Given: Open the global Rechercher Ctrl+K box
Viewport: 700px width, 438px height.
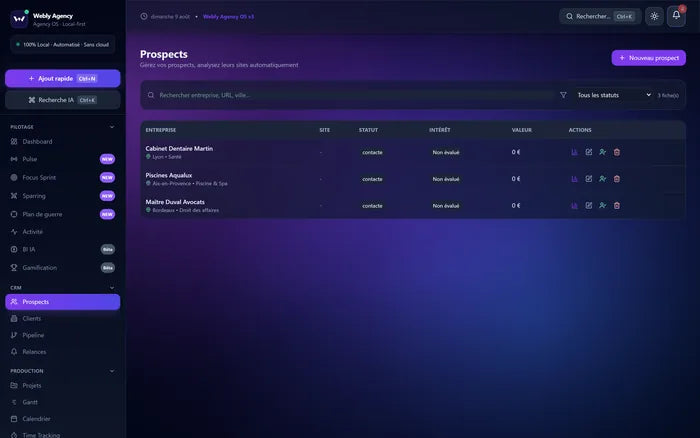Looking at the screenshot, I should click(x=600, y=17).
